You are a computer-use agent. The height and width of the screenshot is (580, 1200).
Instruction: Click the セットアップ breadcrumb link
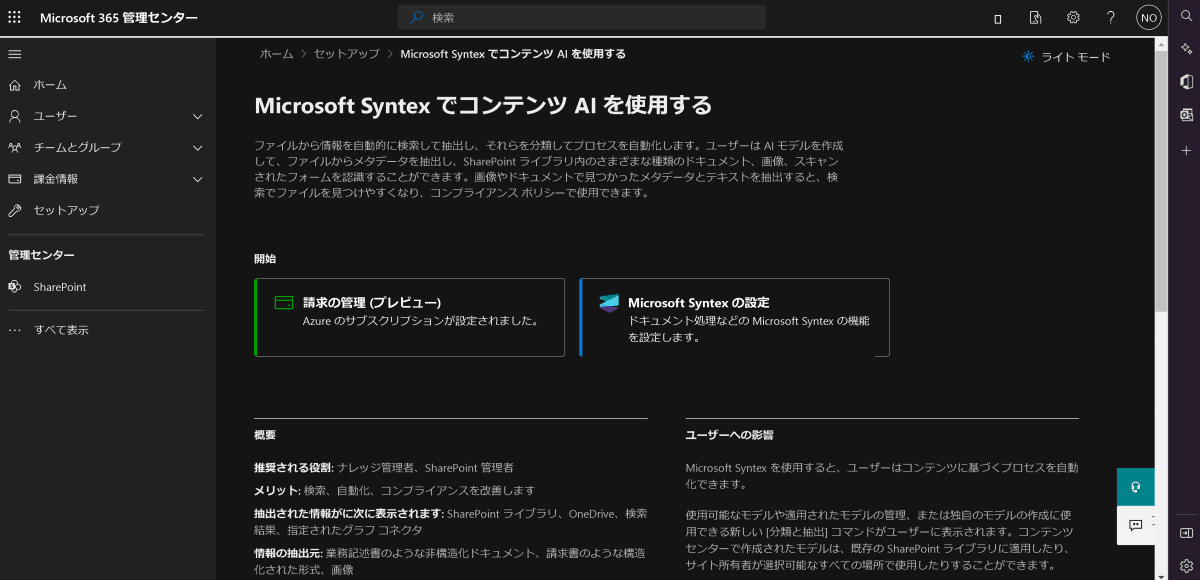[347, 54]
